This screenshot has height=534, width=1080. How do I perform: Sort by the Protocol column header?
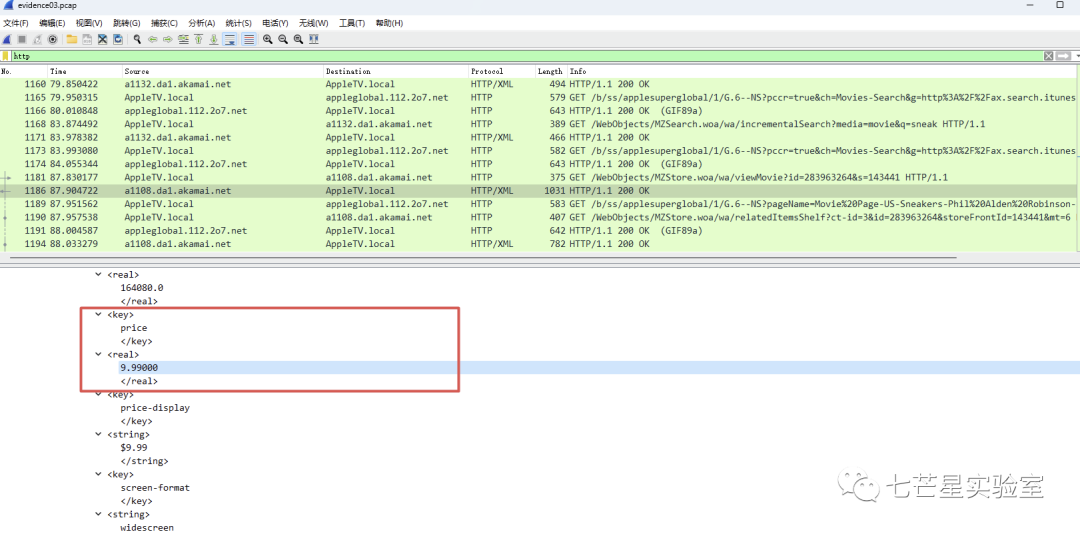tap(502, 71)
